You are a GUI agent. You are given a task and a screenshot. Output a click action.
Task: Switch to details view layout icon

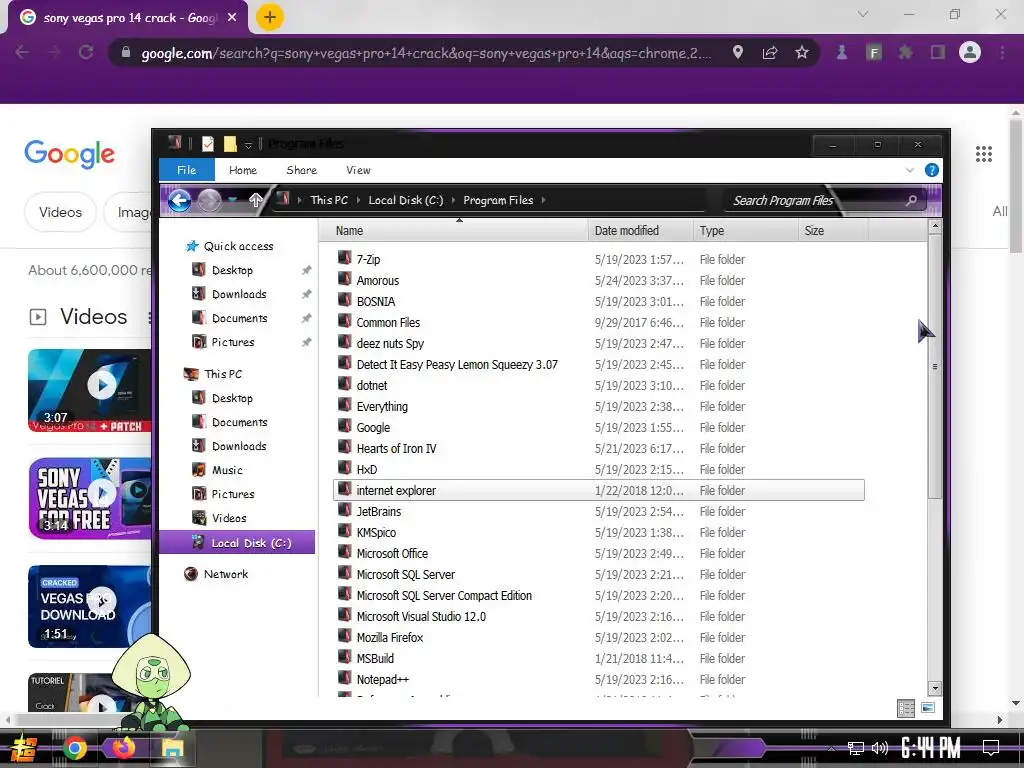click(906, 708)
